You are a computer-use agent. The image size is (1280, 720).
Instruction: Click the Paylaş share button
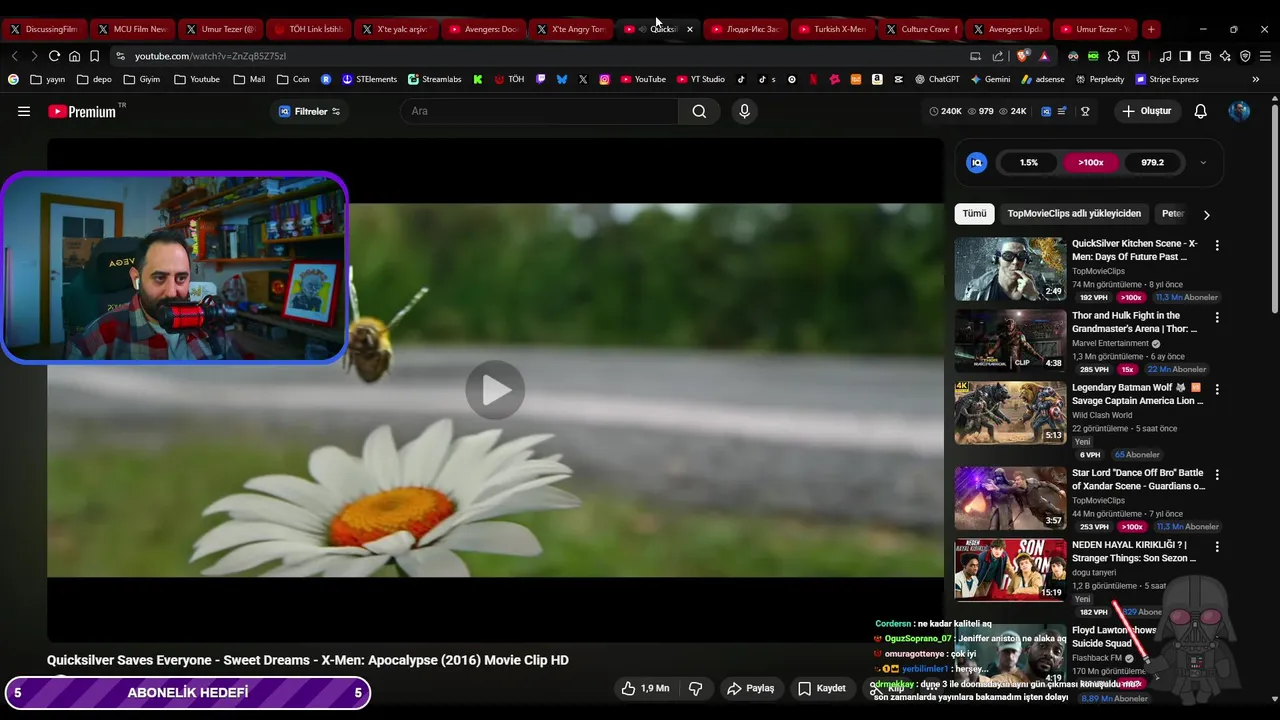[x=751, y=688]
